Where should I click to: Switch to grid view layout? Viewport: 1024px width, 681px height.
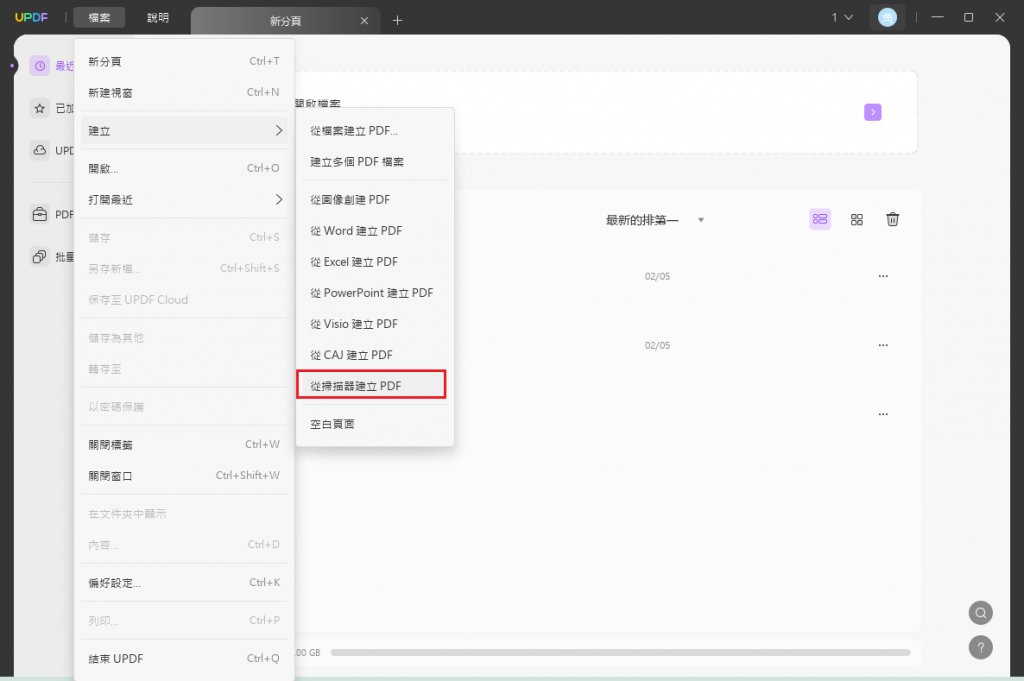[x=857, y=219]
